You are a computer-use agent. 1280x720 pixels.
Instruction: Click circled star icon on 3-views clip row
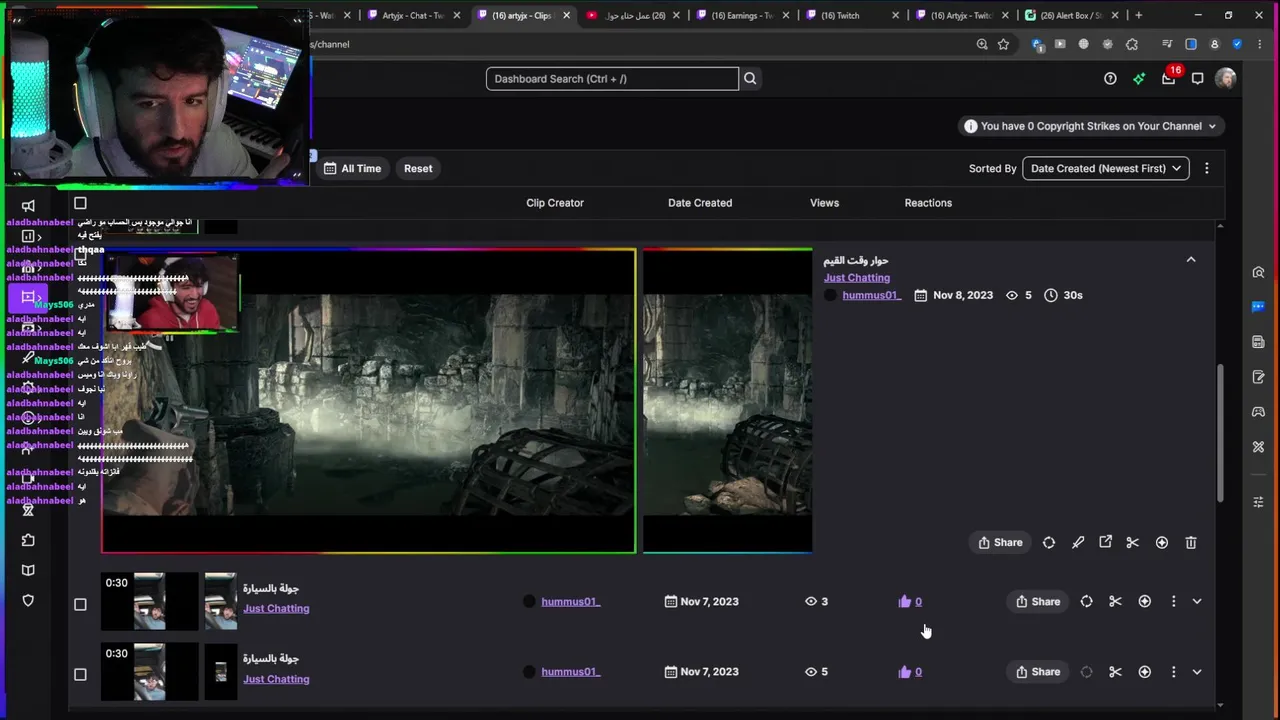(1145, 601)
